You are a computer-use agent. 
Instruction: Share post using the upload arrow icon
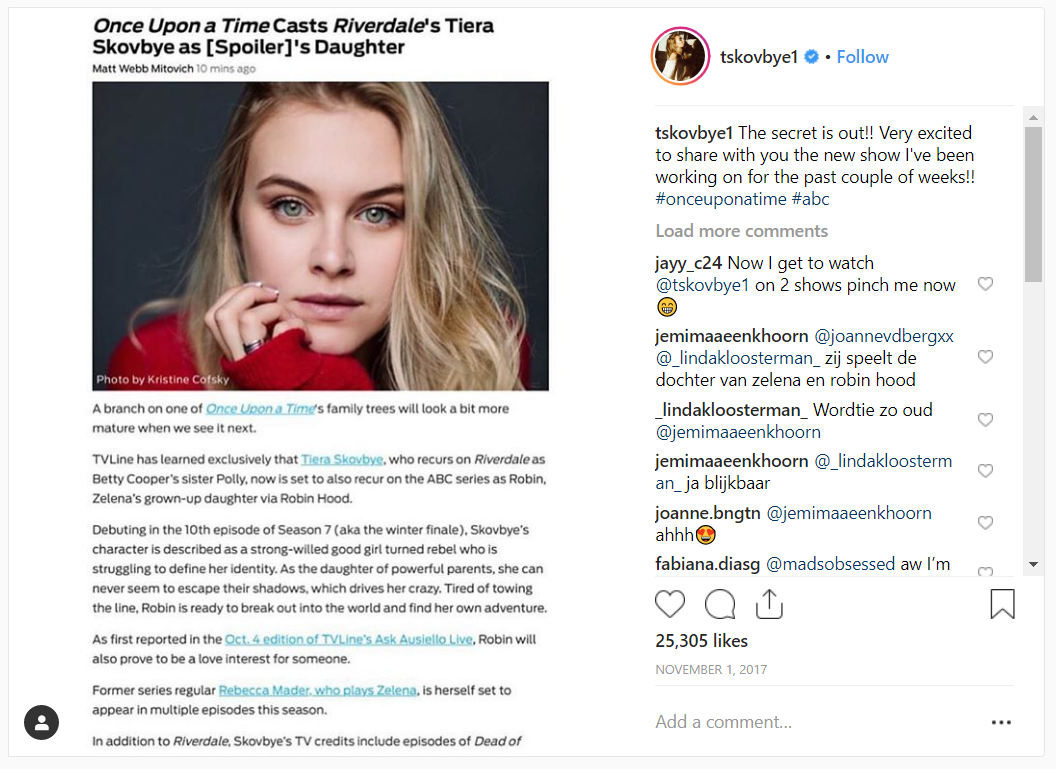pyautogui.click(x=769, y=603)
